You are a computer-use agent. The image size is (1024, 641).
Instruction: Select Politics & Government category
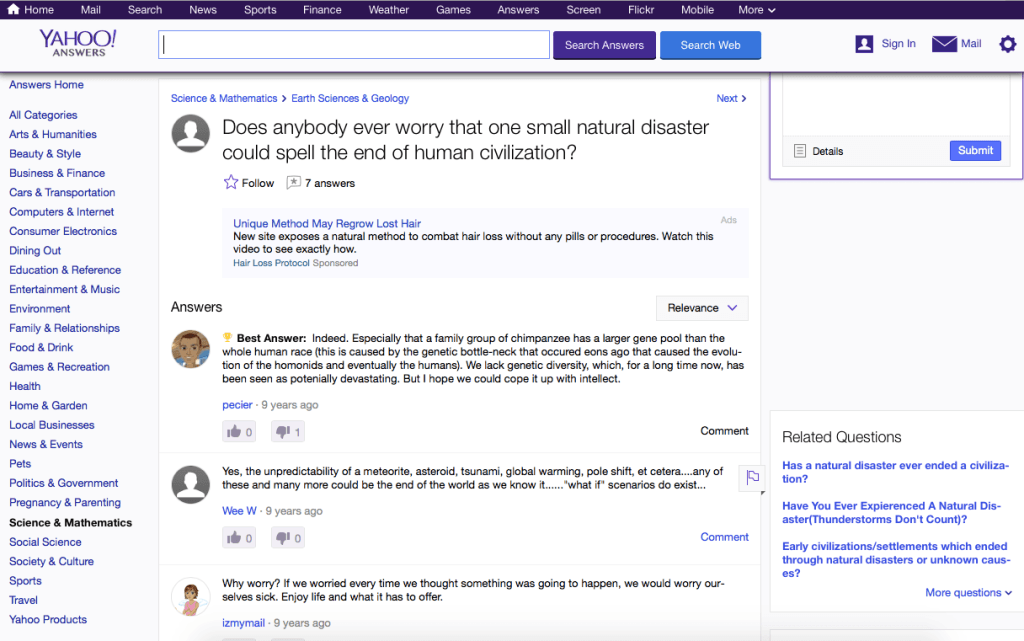coord(63,483)
